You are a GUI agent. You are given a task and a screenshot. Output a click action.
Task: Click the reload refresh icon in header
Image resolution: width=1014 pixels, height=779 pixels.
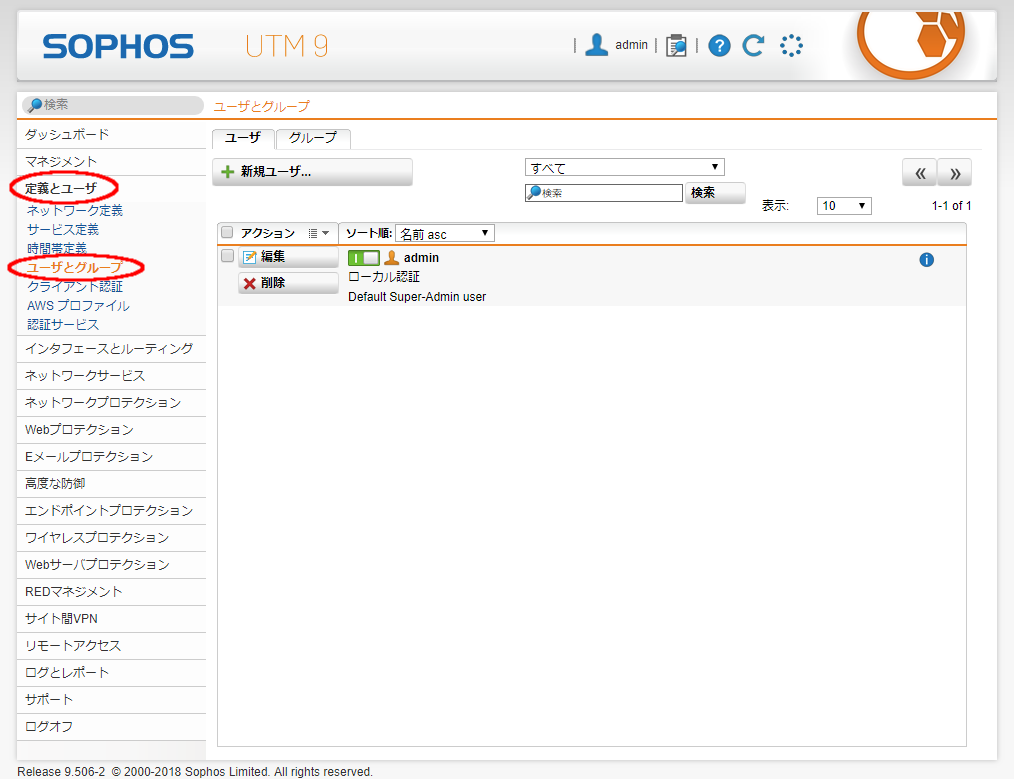tap(753, 45)
